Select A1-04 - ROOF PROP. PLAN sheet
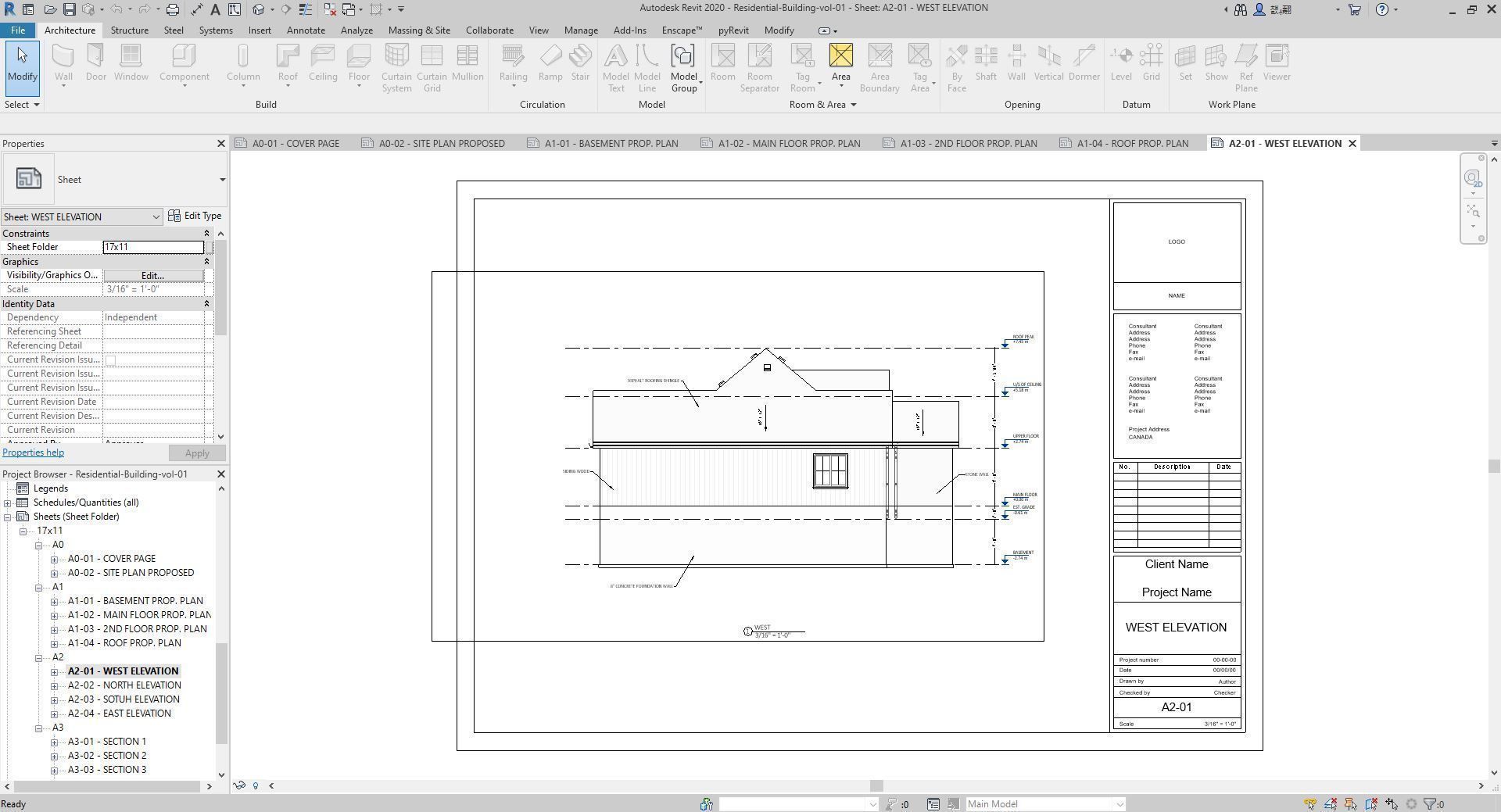1501x812 pixels. coord(124,644)
